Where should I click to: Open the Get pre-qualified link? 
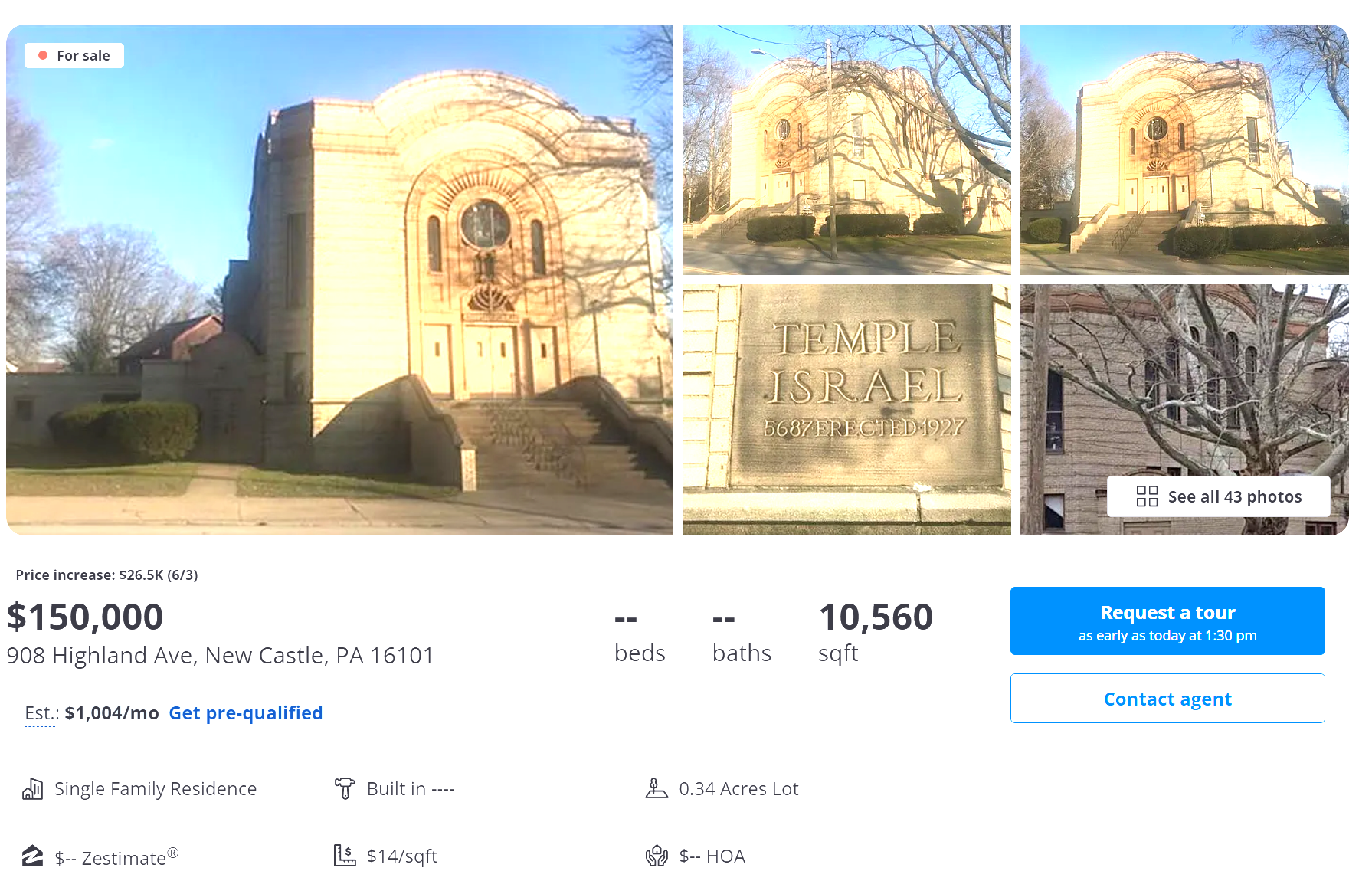(x=246, y=713)
